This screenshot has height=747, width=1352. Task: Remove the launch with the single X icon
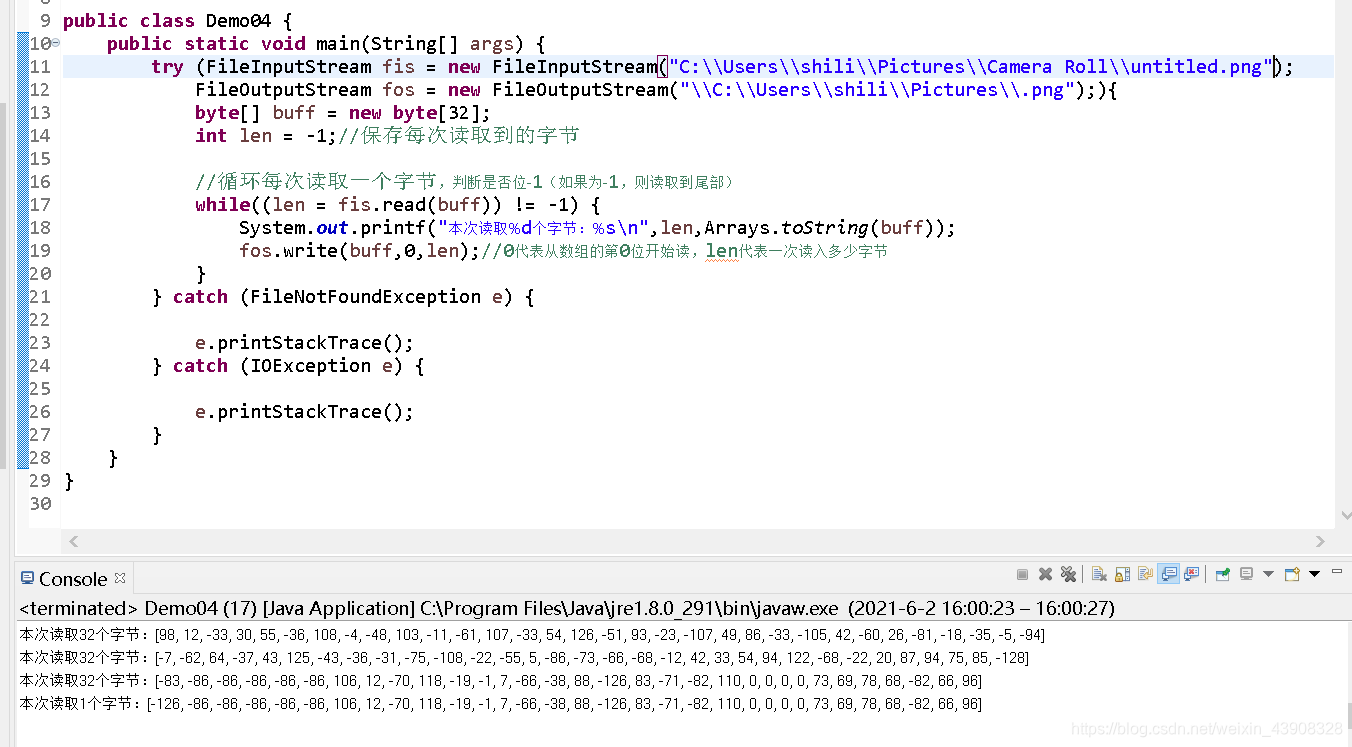click(x=1045, y=574)
